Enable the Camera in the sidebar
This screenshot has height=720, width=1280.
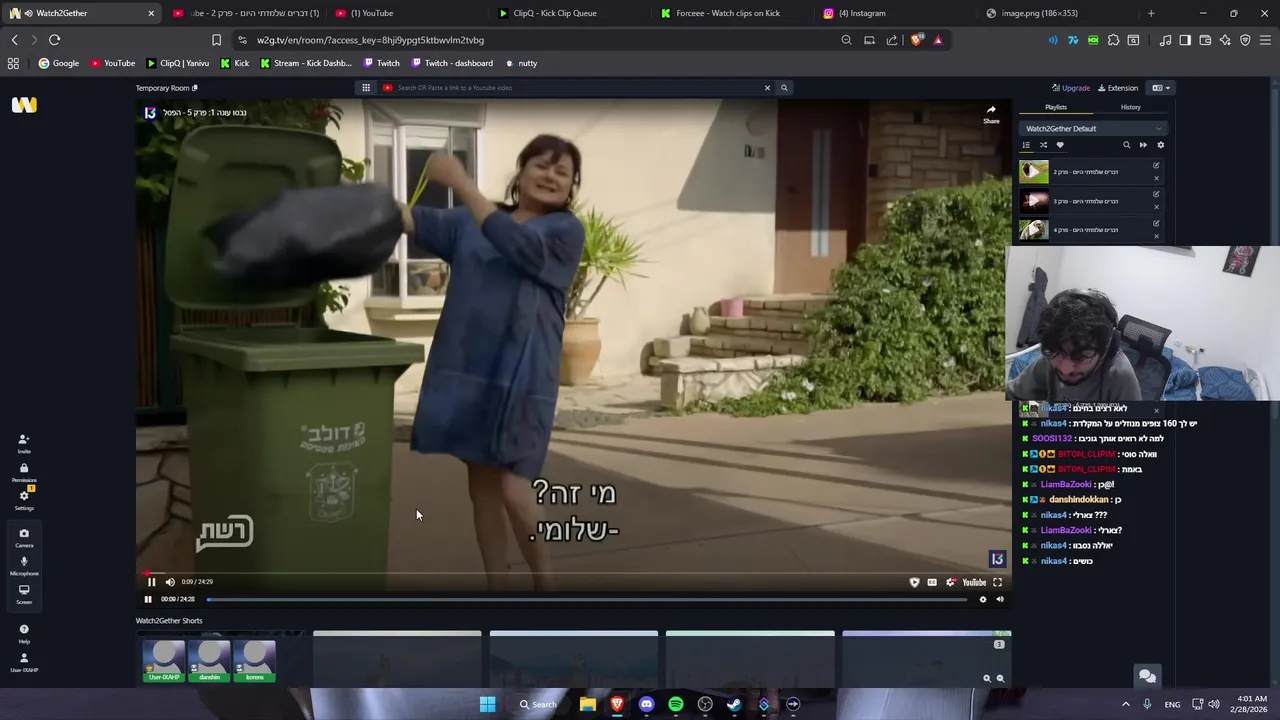pos(24,537)
